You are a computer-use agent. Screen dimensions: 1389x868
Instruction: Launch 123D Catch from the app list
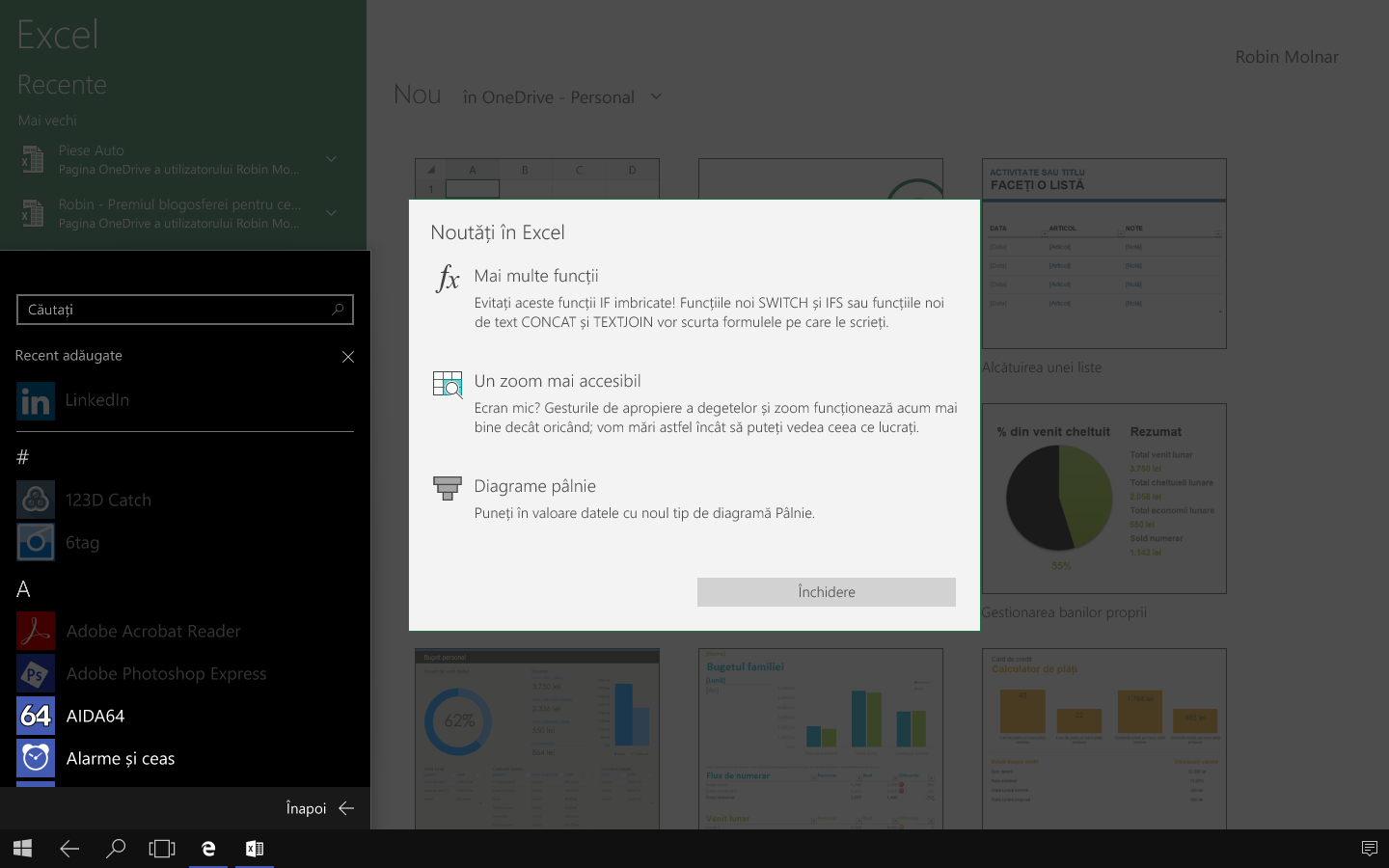point(185,500)
